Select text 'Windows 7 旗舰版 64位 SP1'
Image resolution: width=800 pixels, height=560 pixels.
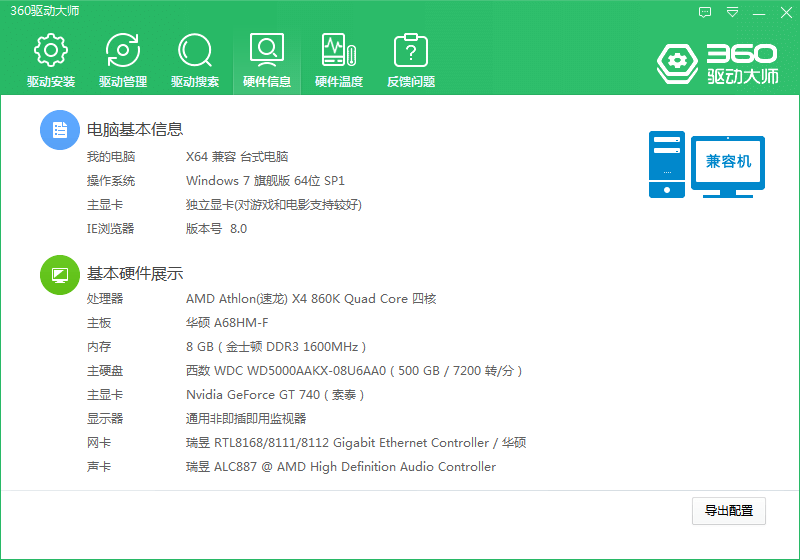(x=265, y=181)
